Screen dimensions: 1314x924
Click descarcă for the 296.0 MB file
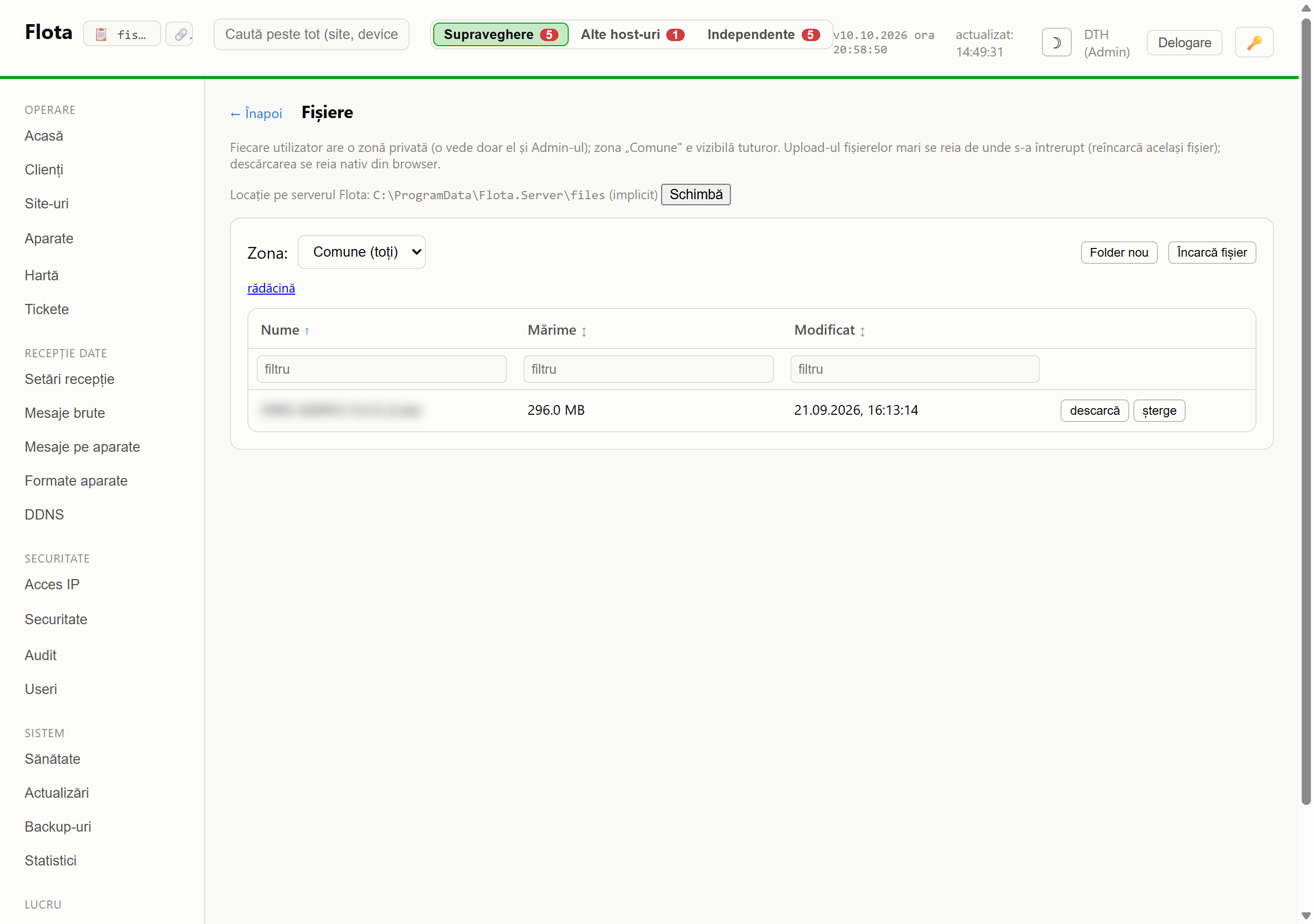point(1094,411)
